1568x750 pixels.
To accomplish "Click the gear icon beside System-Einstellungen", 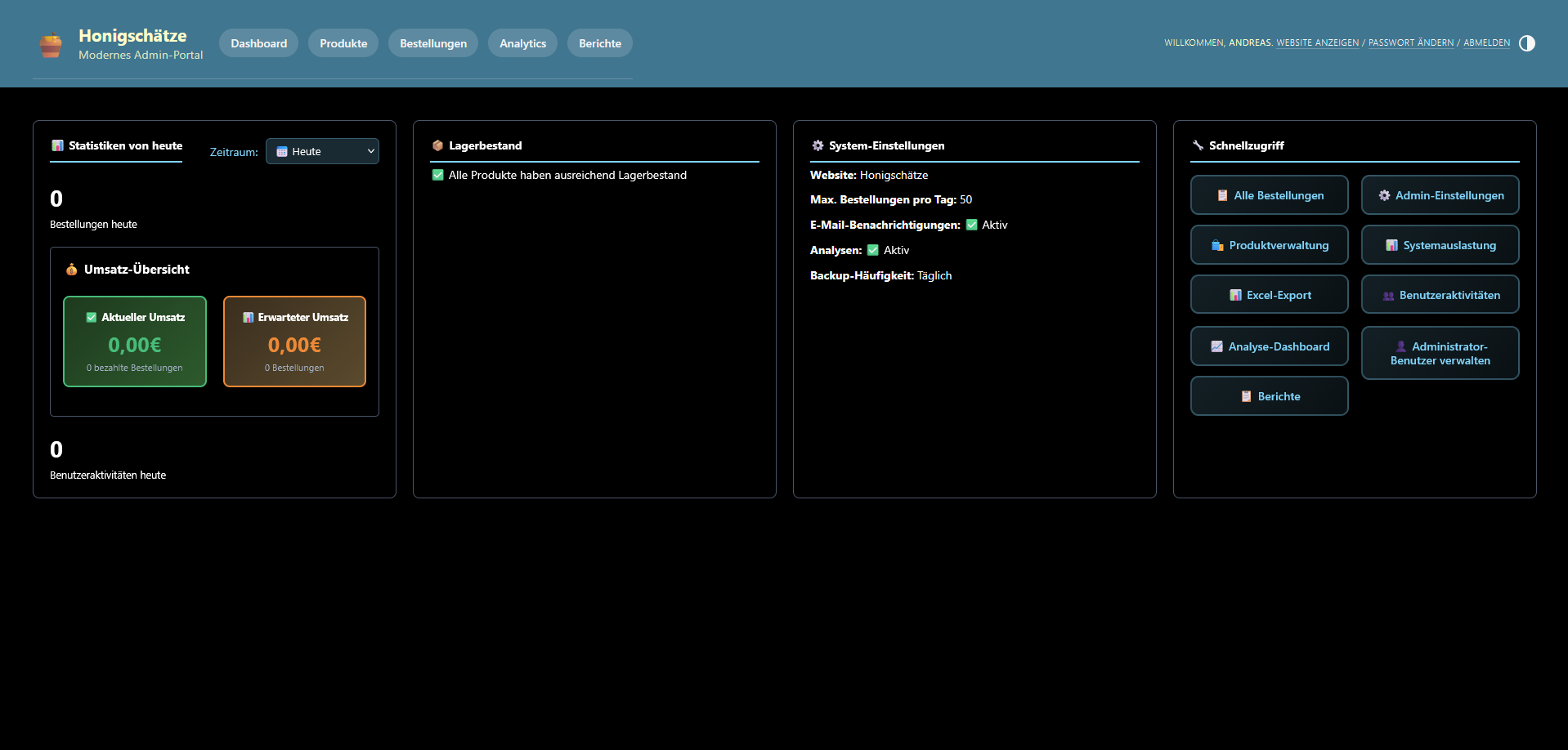I will tap(818, 145).
